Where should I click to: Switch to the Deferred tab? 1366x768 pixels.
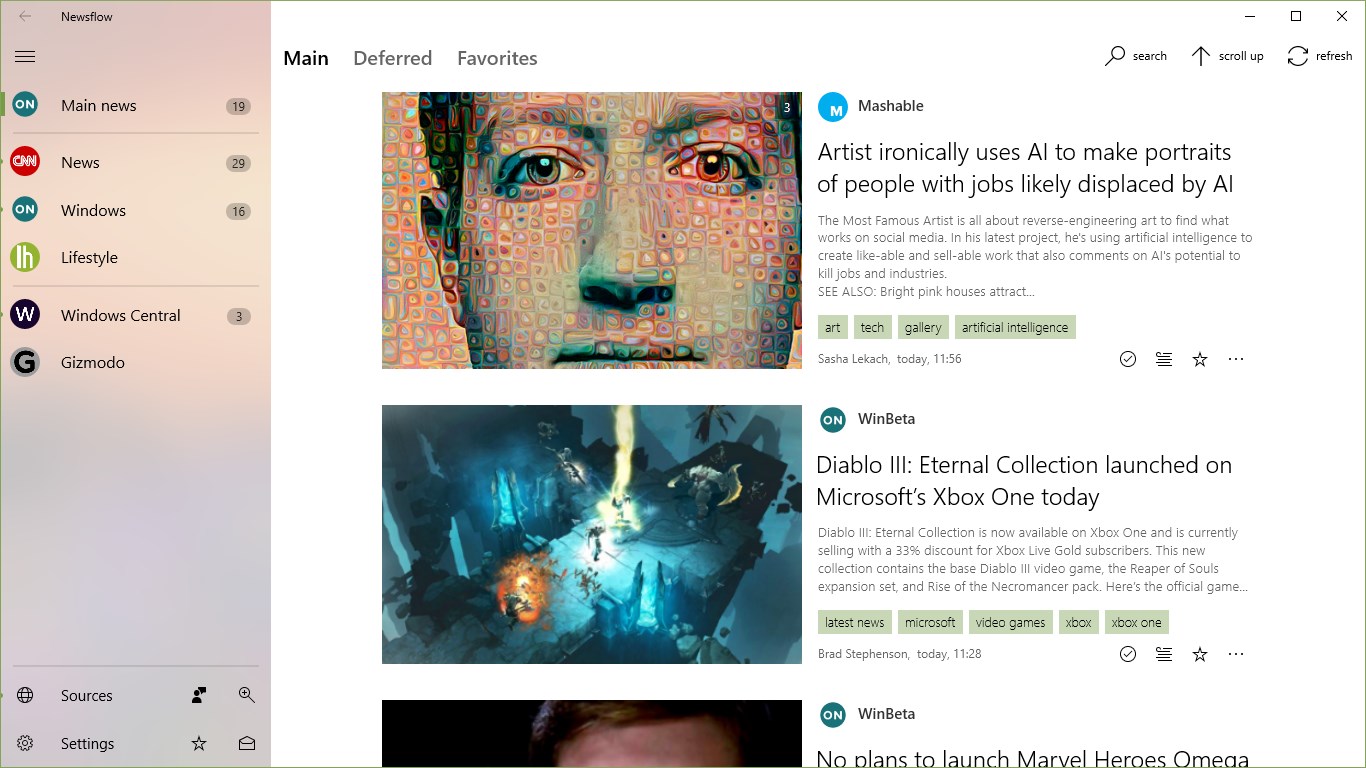pos(392,58)
